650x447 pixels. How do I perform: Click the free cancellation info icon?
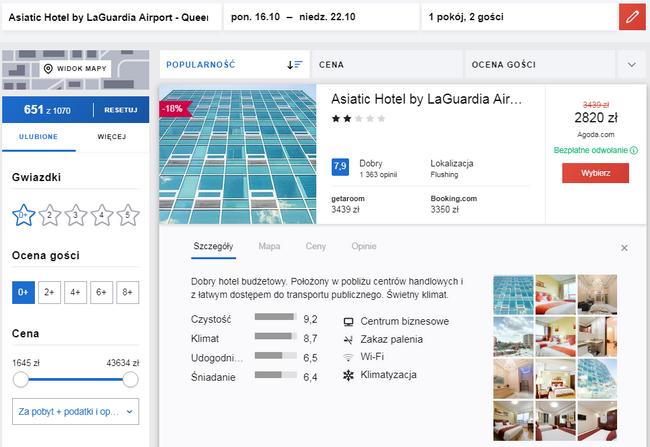634,151
